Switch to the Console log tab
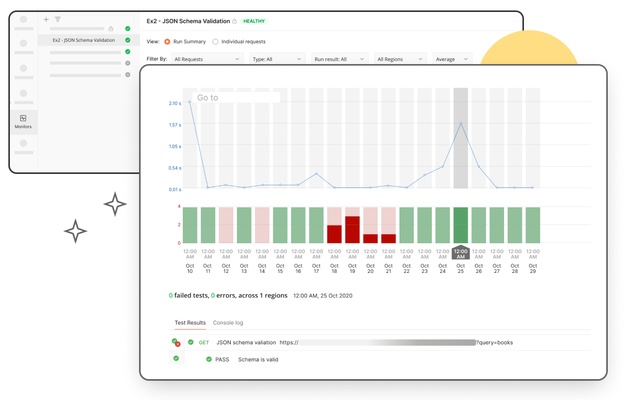625x400 pixels. (x=228, y=323)
